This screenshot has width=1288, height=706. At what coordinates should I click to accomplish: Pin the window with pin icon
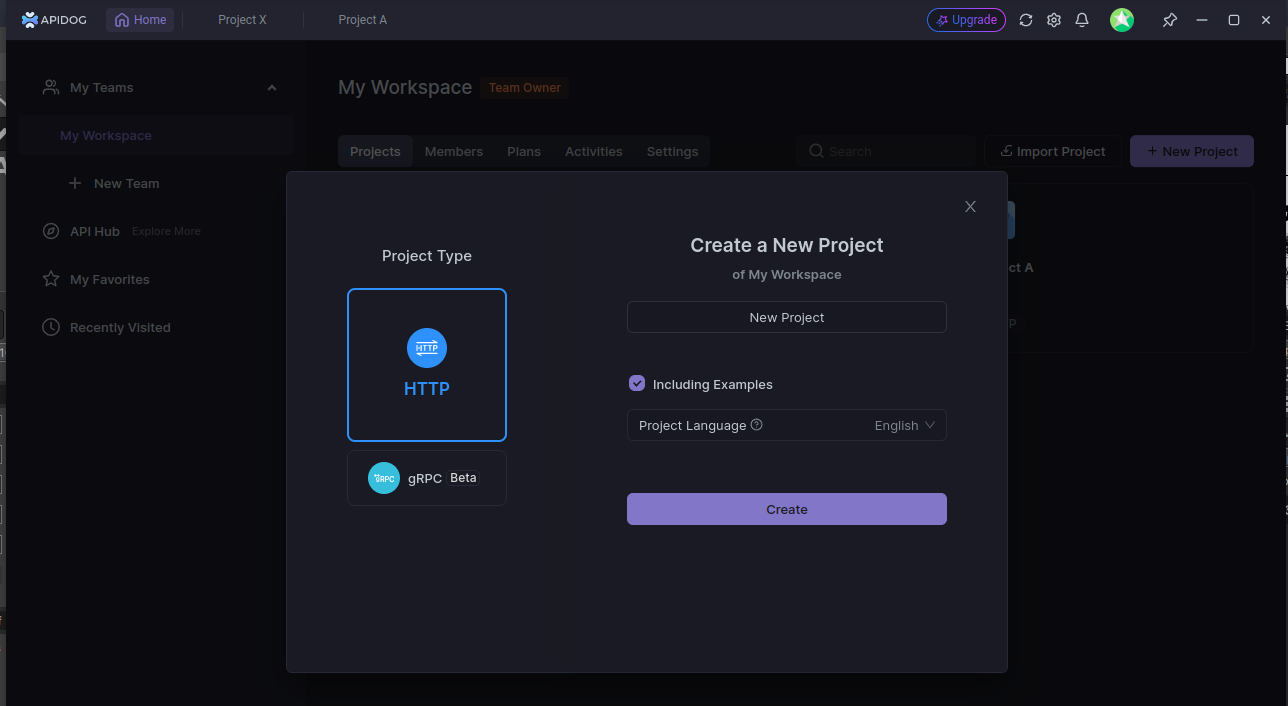[1169, 20]
